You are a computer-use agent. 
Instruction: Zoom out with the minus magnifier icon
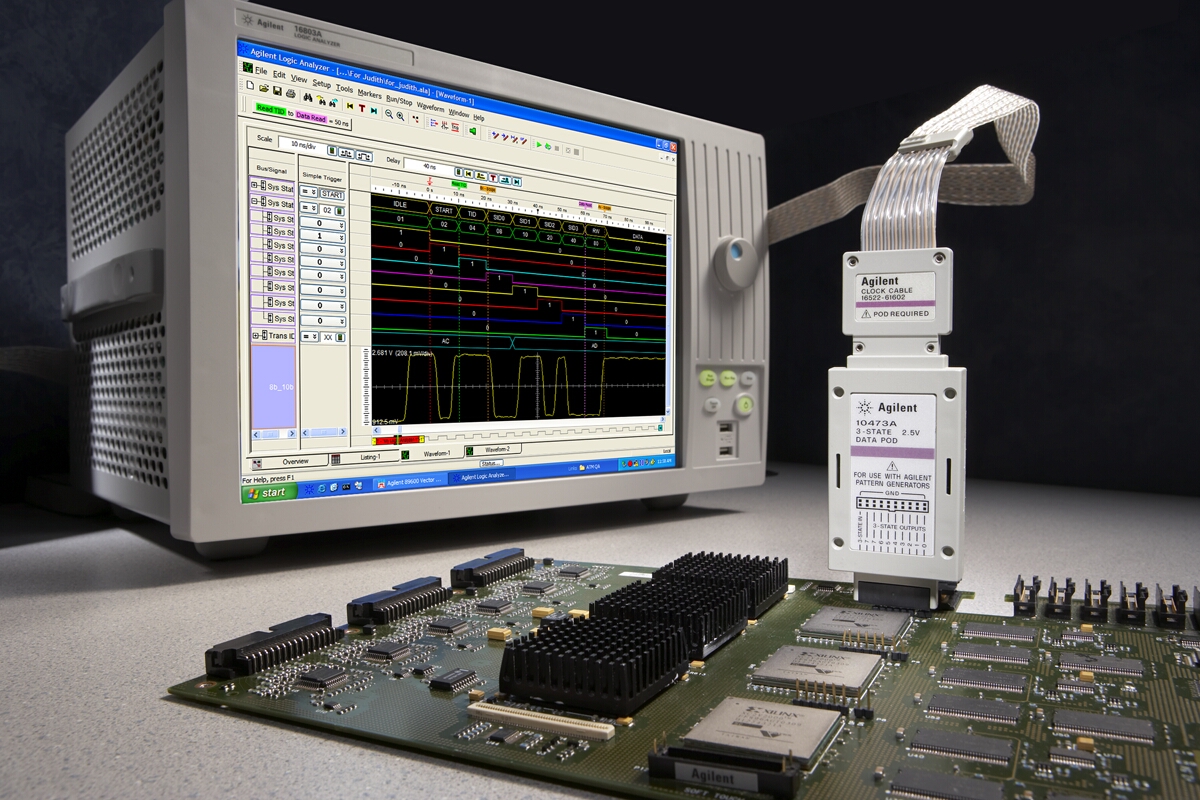[x=389, y=113]
